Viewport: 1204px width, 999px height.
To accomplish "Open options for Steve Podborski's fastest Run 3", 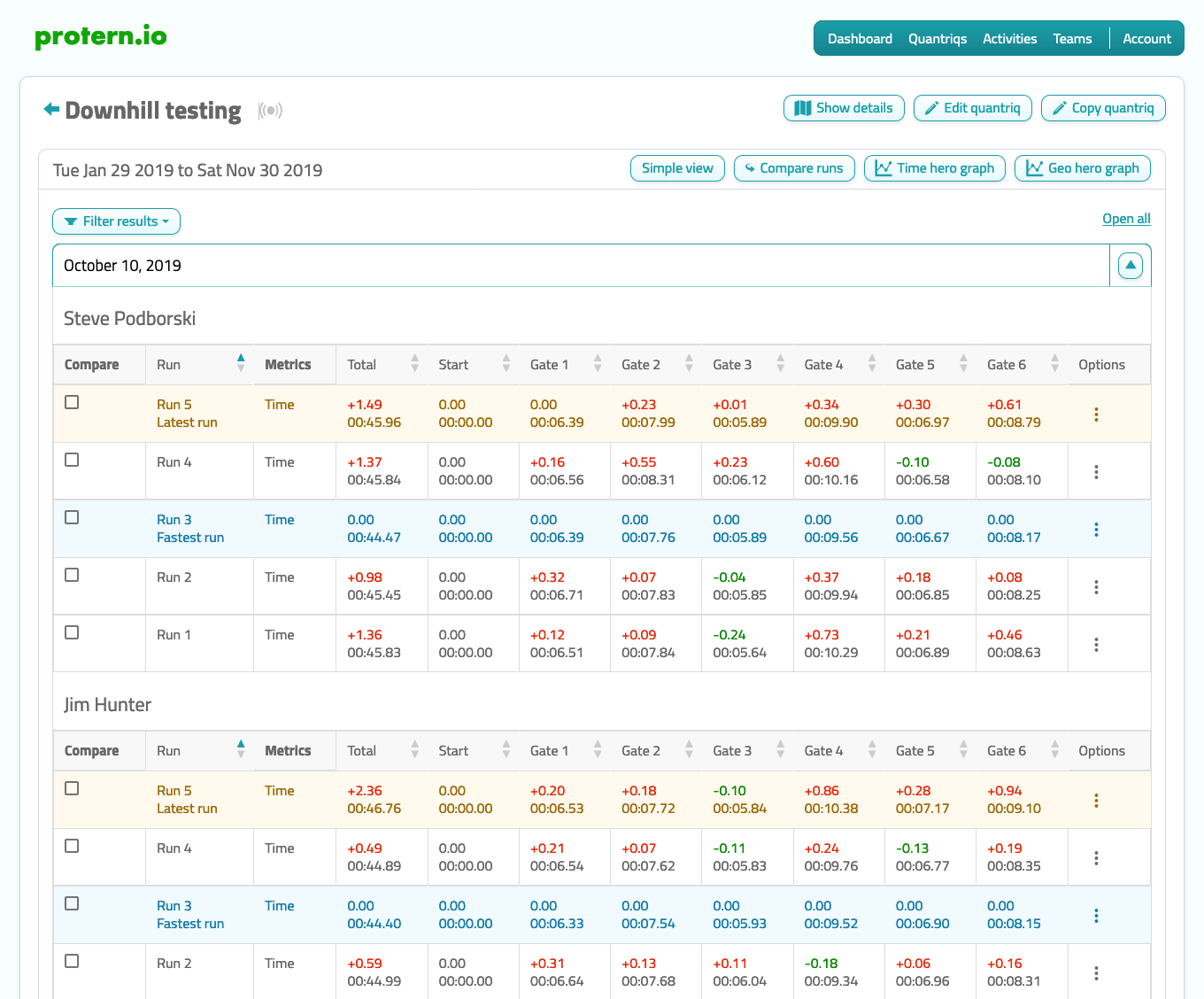I will tap(1096, 530).
